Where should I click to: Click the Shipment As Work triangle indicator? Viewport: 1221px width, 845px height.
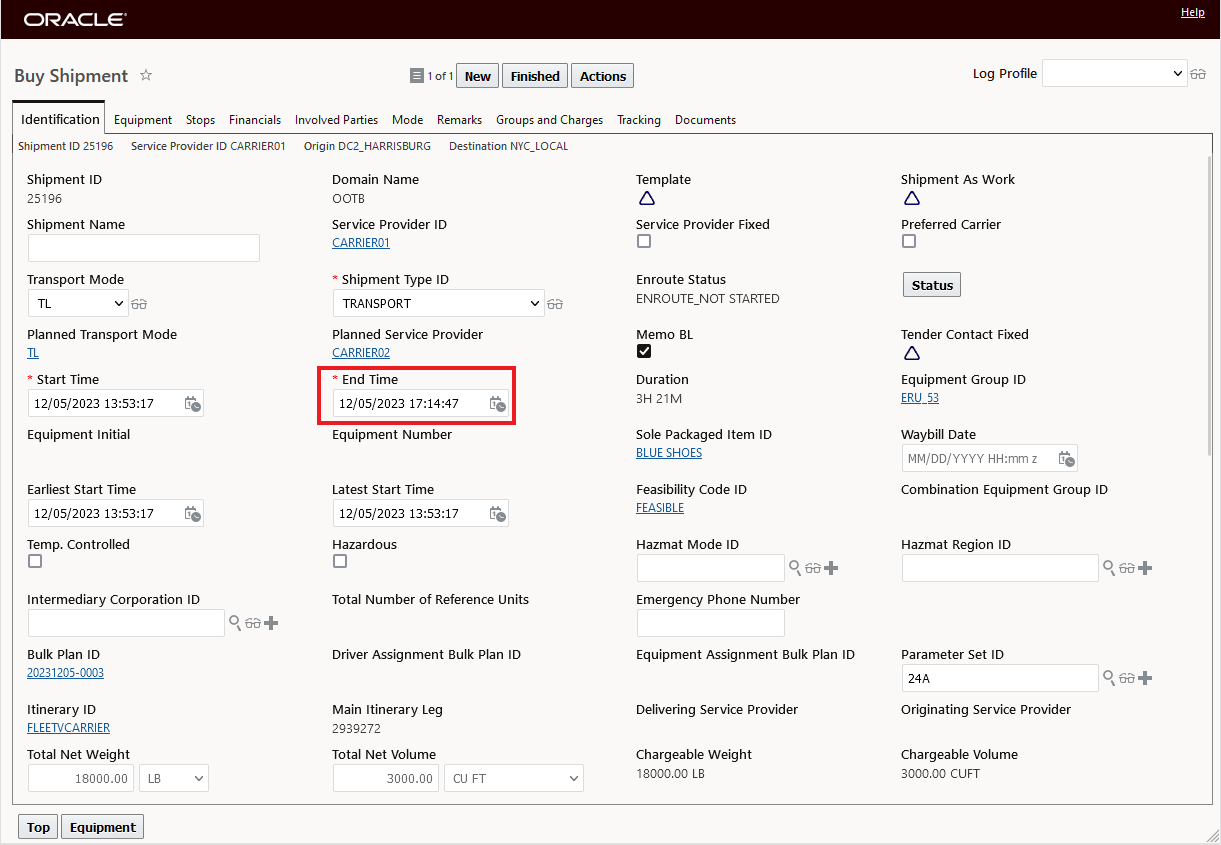click(x=911, y=198)
